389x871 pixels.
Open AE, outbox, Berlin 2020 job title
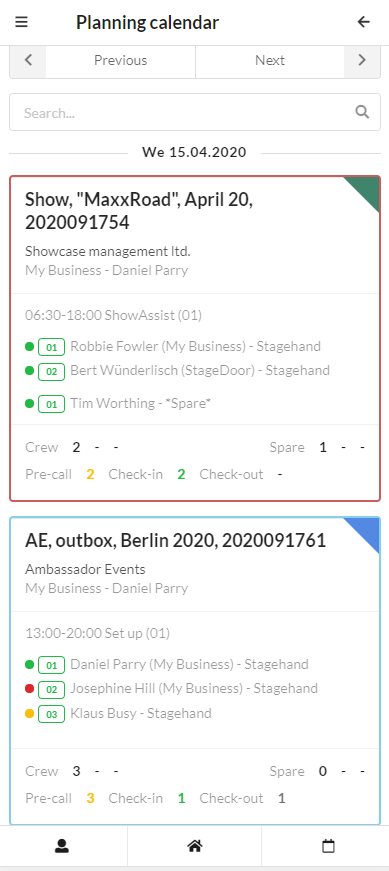click(x=176, y=540)
